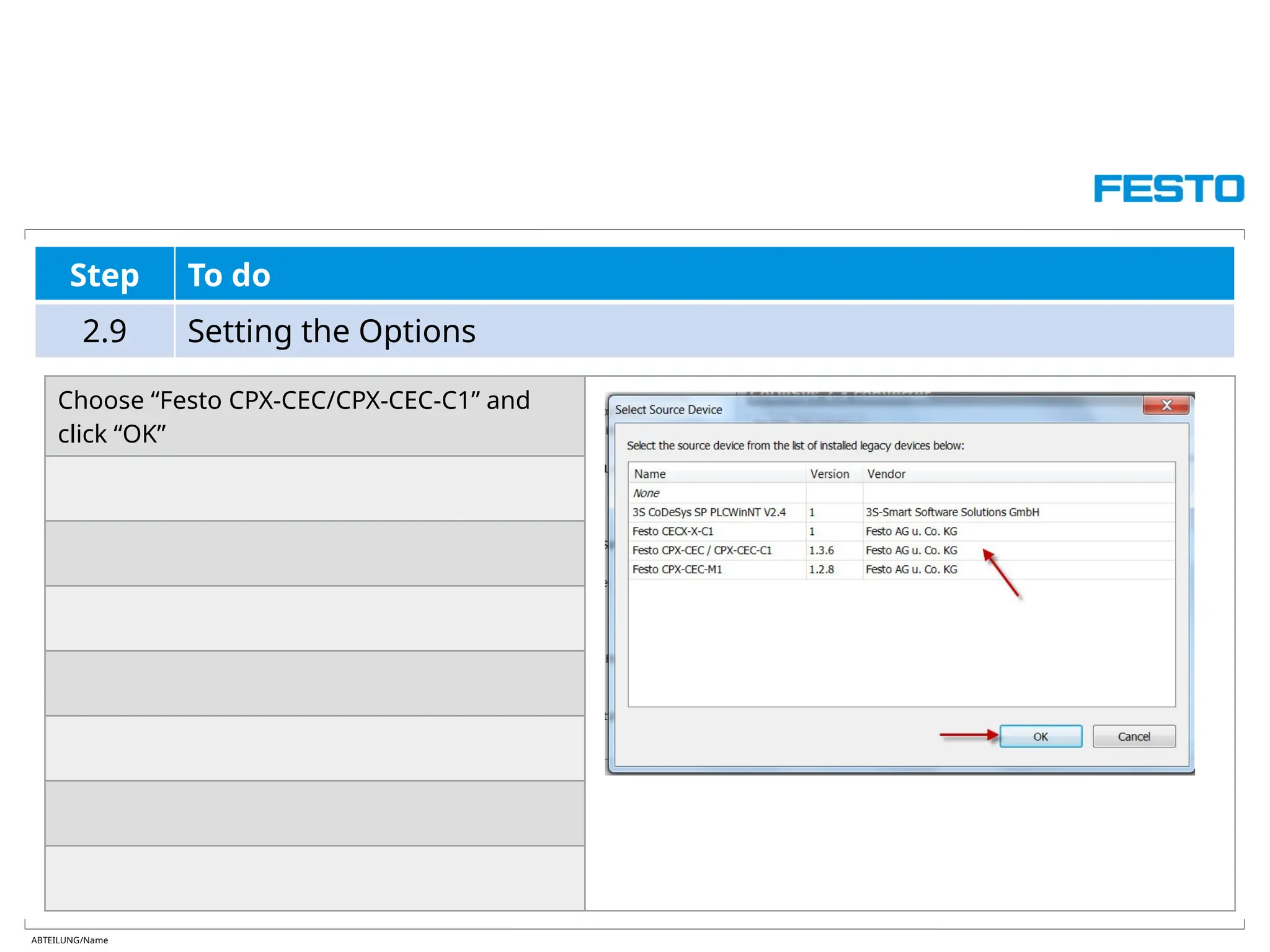Click the Select Source Device title bar
The width and height of the screenshot is (1270, 952).
tap(874, 409)
